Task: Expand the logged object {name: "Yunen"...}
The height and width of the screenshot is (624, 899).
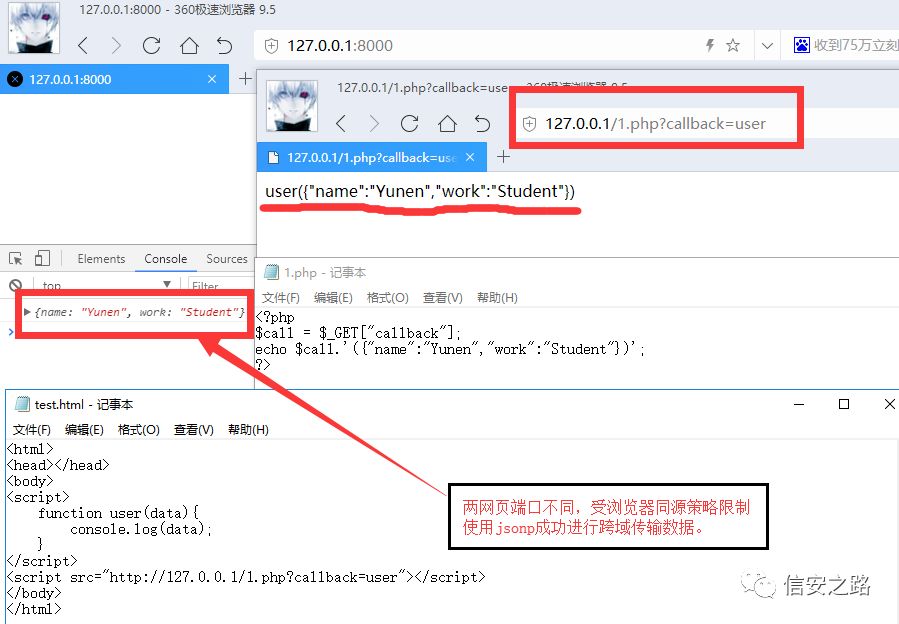Action: [27, 312]
